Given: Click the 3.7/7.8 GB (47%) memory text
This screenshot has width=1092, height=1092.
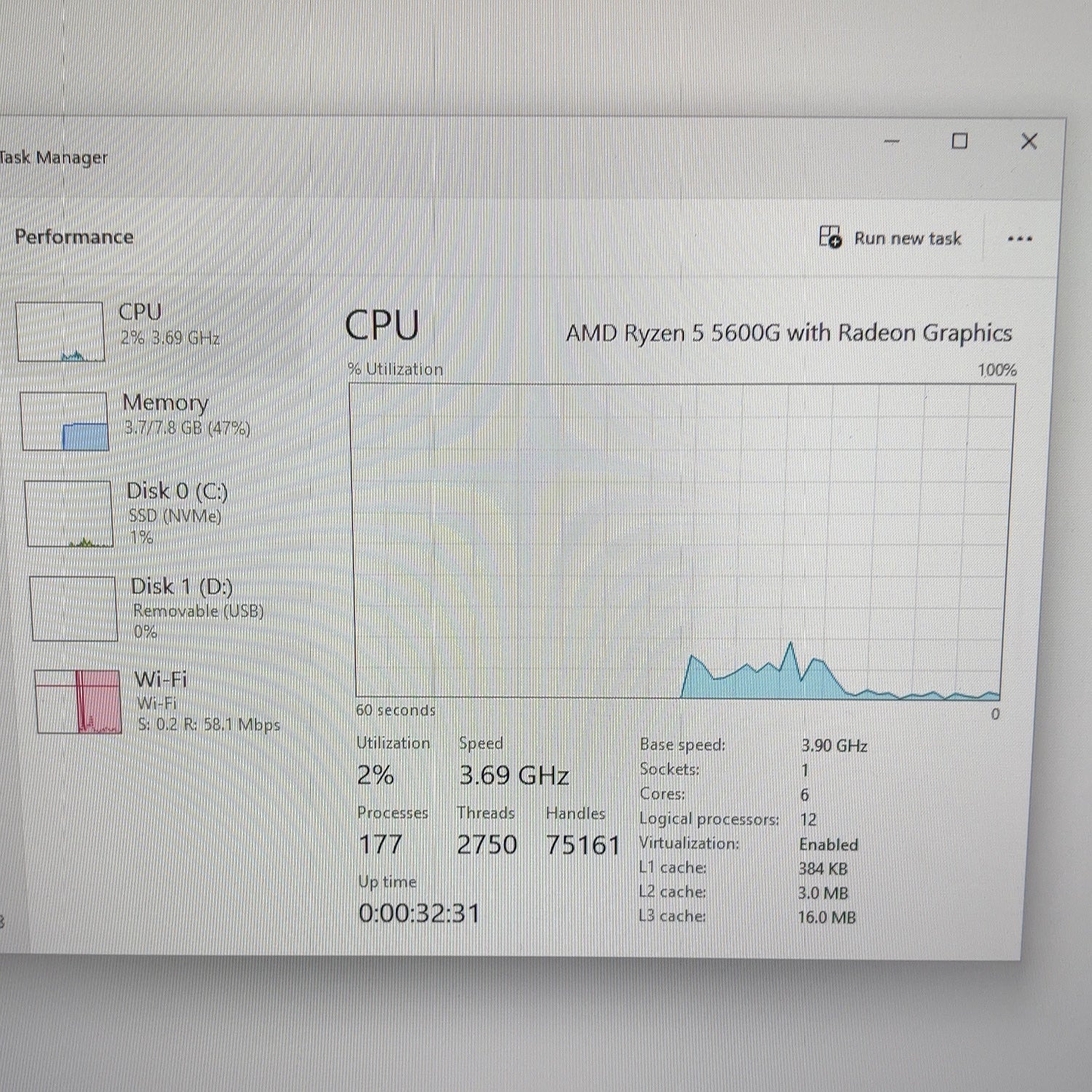Looking at the screenshot, I should coord(187,427).
